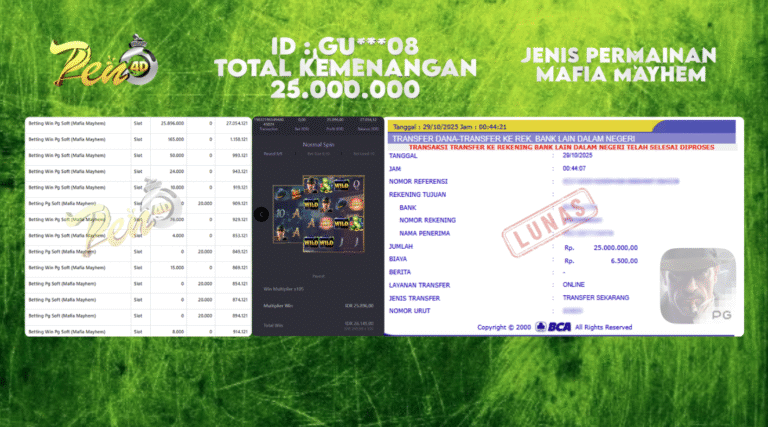This screenshot has height=427, width=768.
Task: Click the 874.121 balance cell
Action: tap(240, 300)
